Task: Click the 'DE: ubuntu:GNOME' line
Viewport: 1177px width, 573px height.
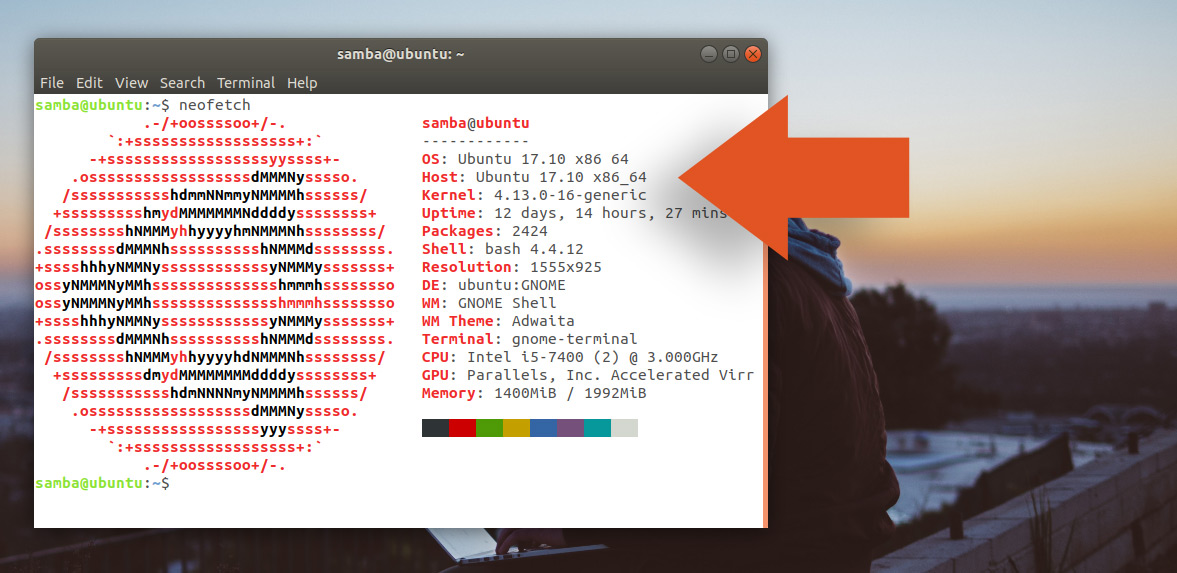Action: (x=494, y=285)
